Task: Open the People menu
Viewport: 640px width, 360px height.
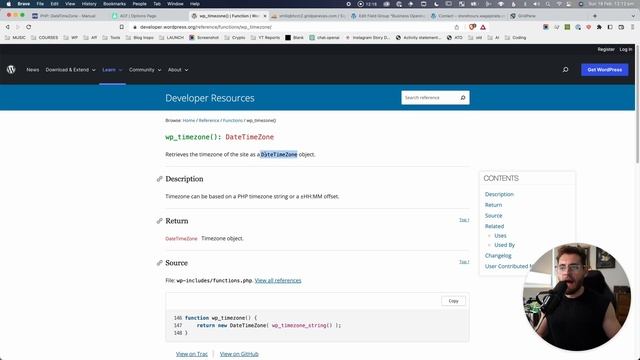Action: 140,4
